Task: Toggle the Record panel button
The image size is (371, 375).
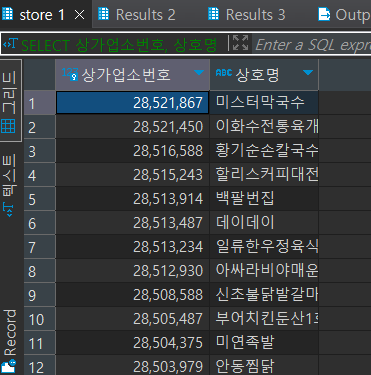Action: pos(10,340)
